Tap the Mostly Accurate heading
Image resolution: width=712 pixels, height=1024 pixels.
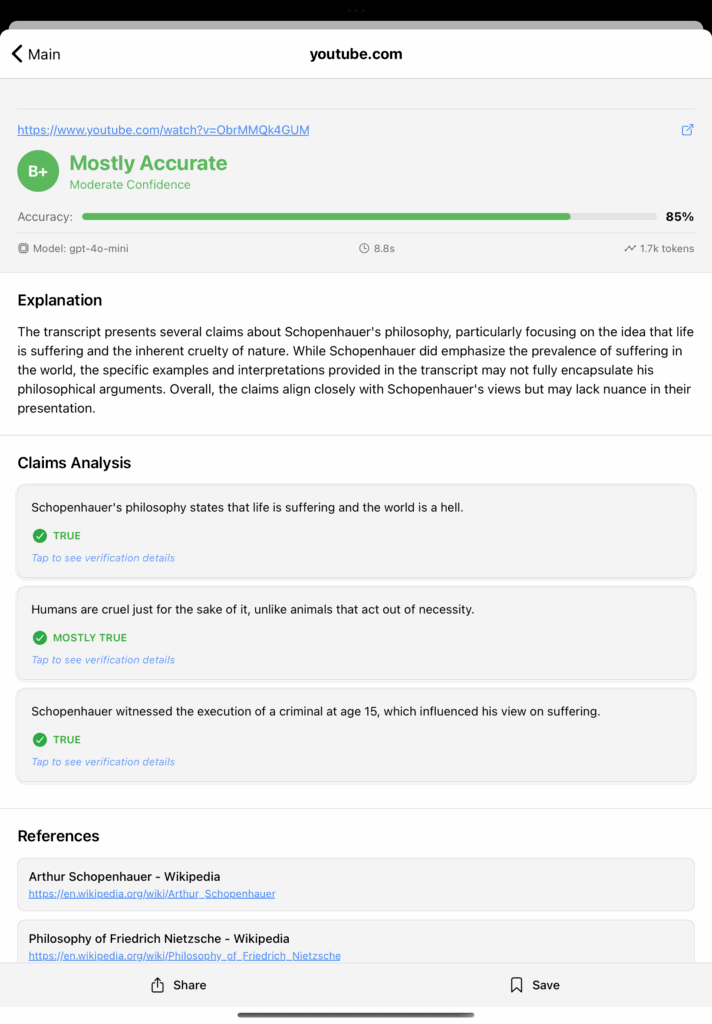[x=148, y=163]
